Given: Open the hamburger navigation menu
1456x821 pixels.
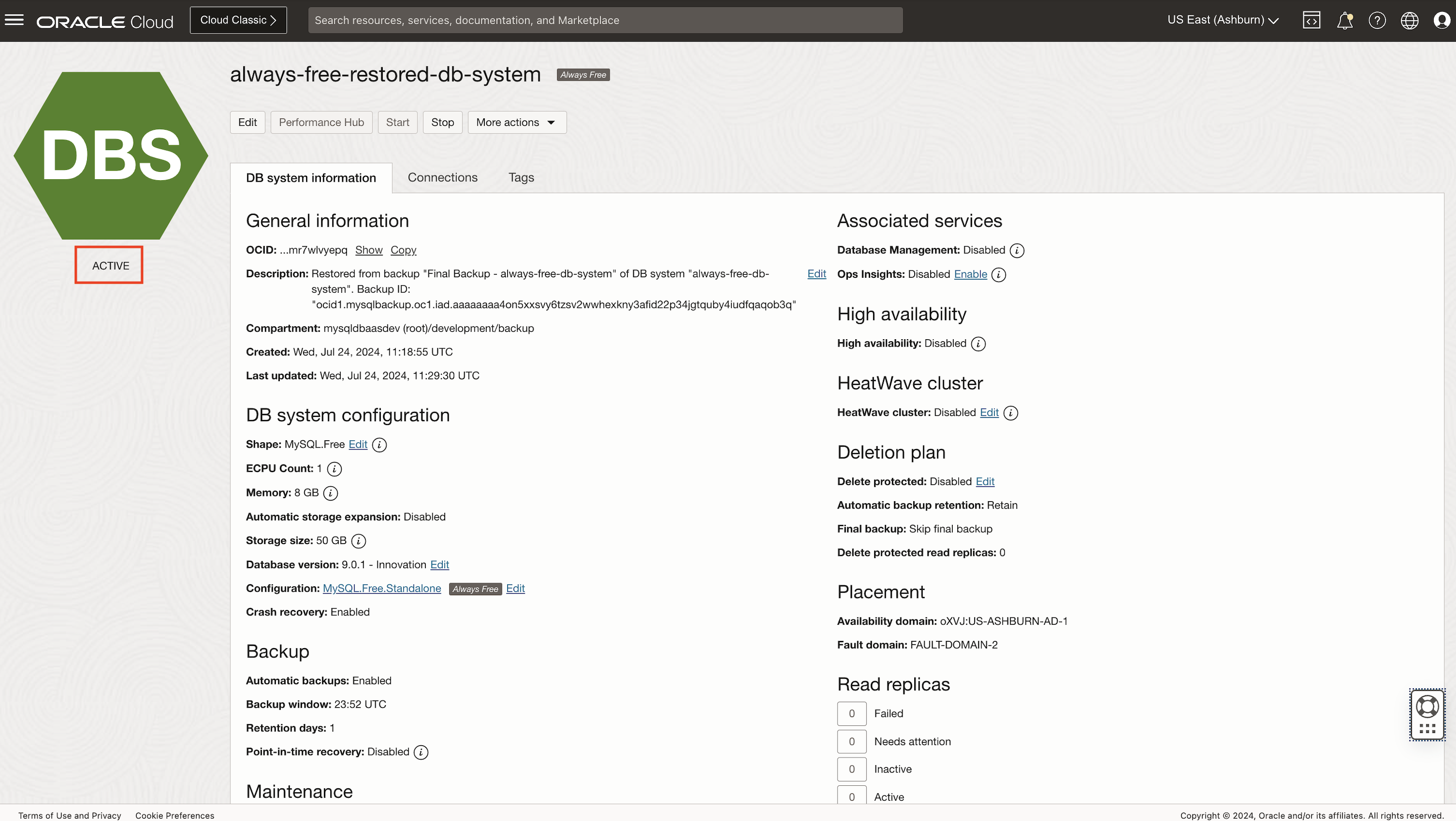Looking at the screenshot, I should [x=14, y=20].
